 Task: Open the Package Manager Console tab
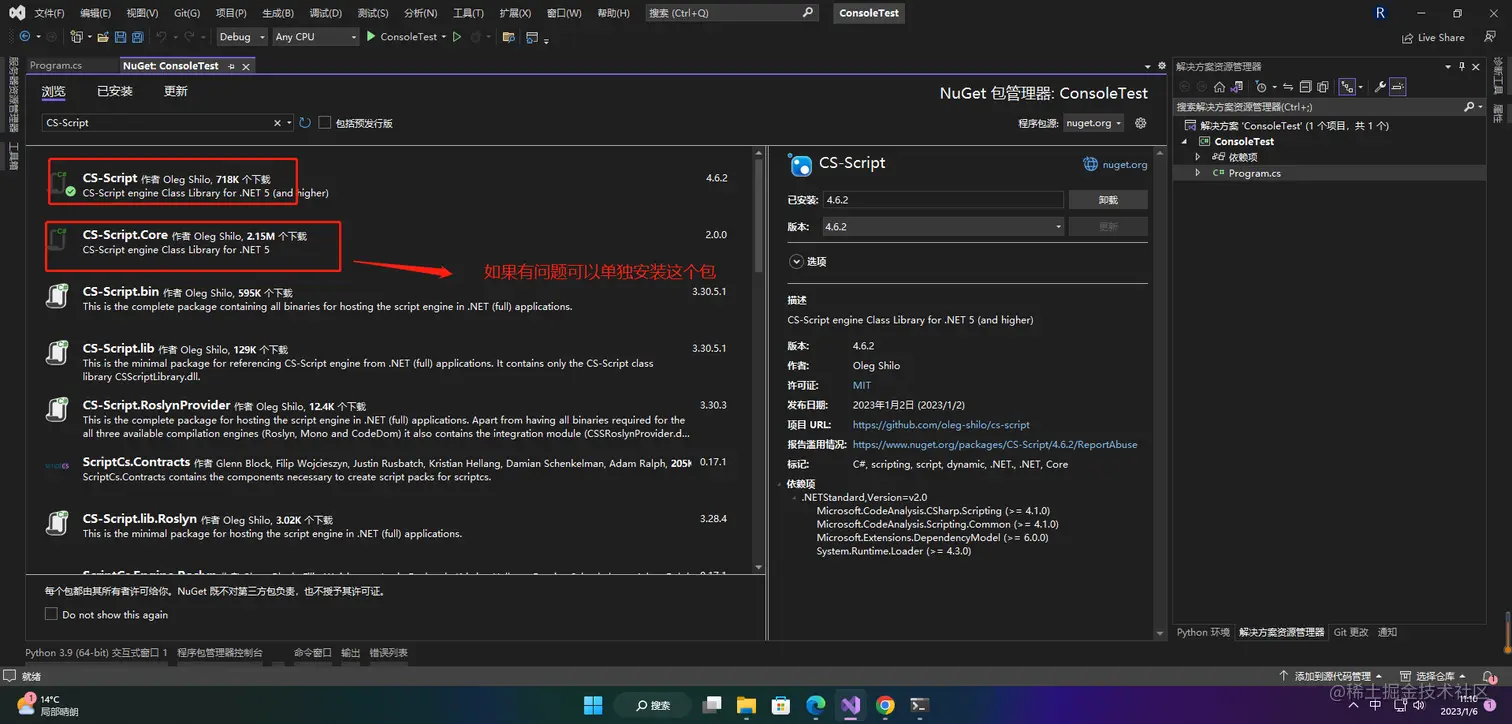tap(220, 652)
